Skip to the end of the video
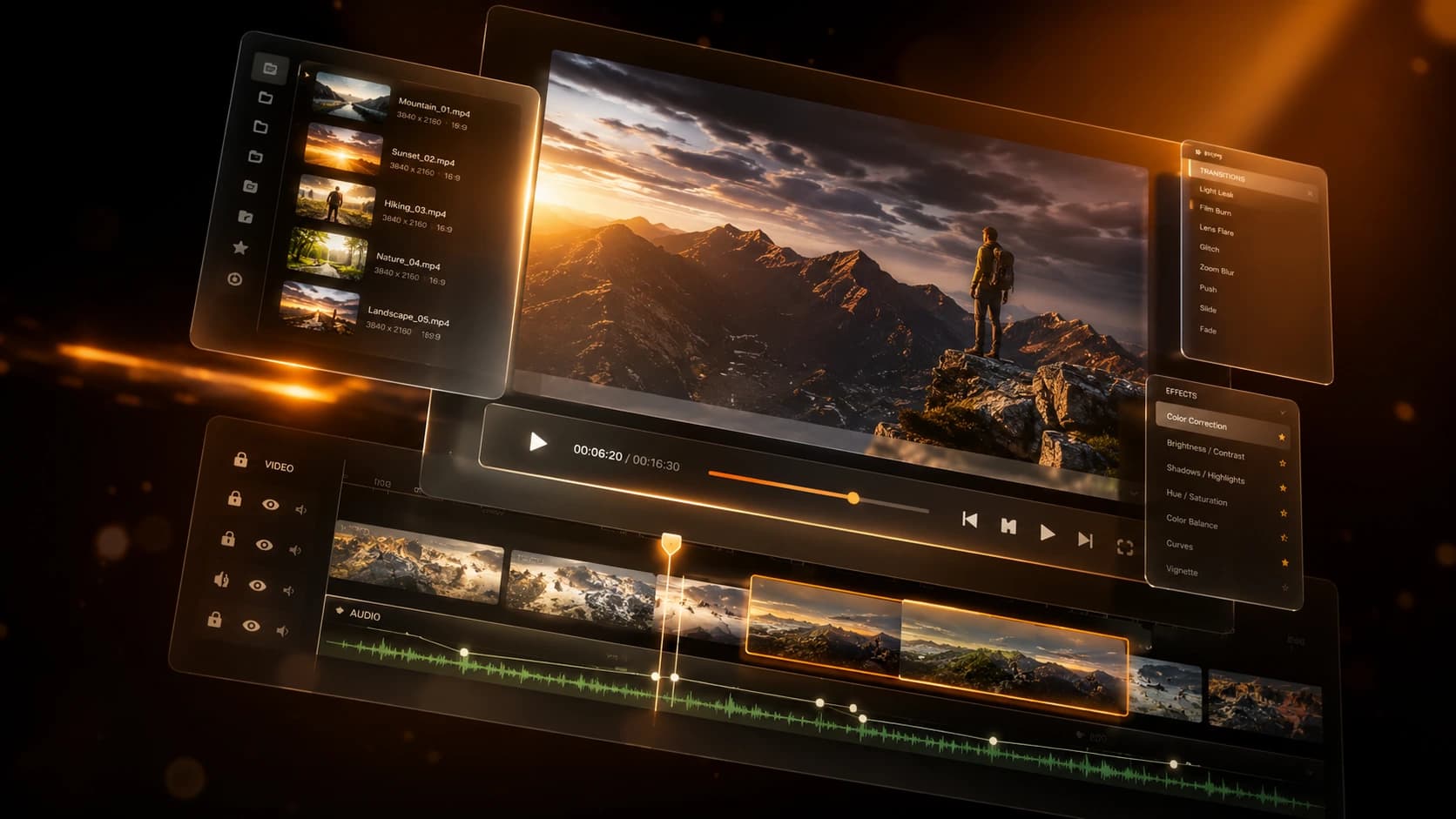 pyautogui.click(x=1085, y=540)
